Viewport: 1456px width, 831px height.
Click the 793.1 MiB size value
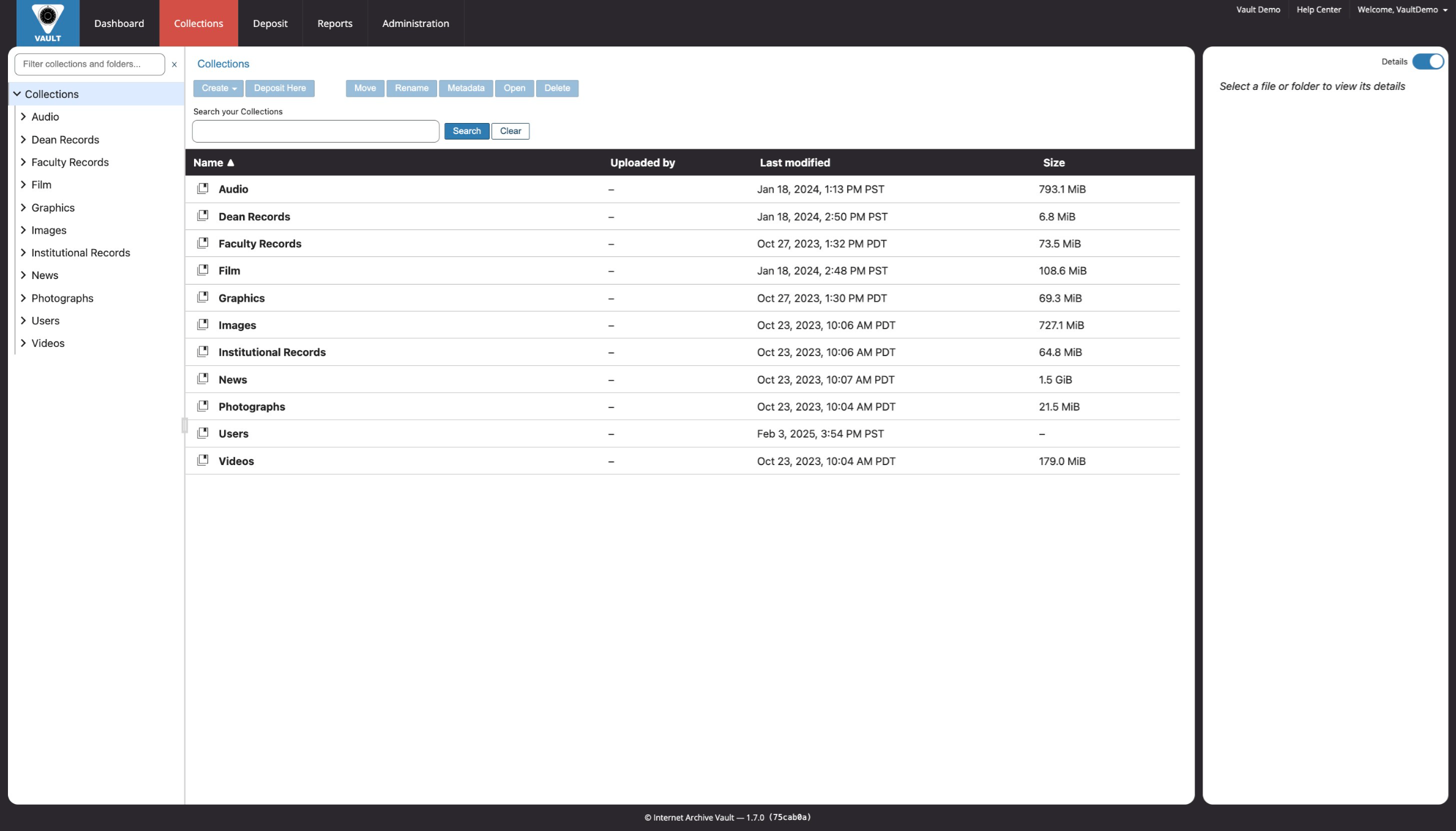pyautogui.click(x=1062, y=189)
